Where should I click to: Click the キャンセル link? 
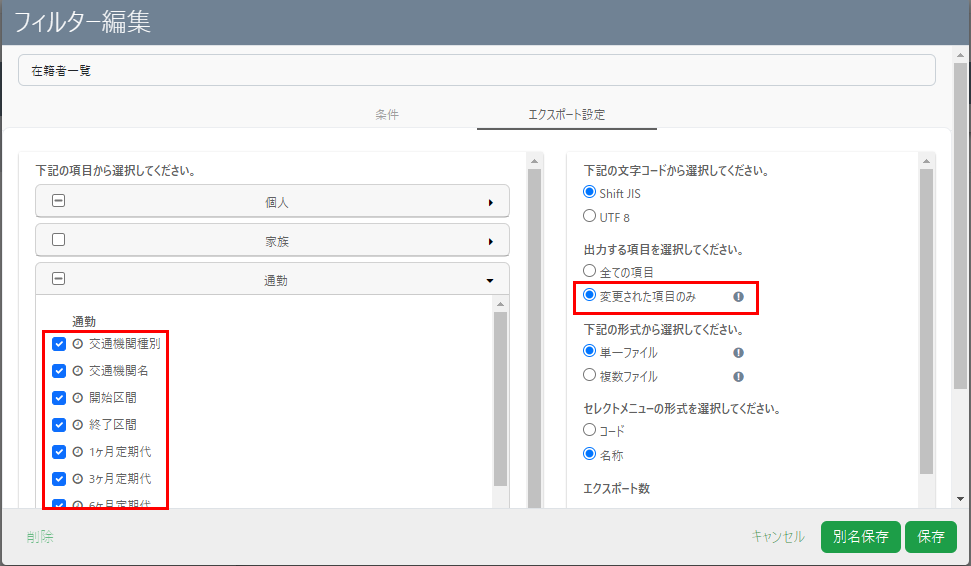[x=777, y=537]
